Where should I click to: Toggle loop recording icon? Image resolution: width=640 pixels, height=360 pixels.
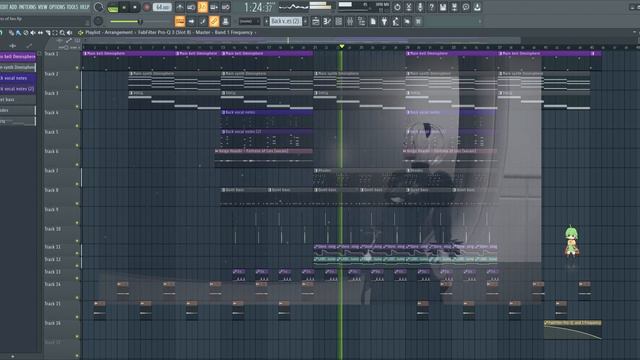coord(225,7)
